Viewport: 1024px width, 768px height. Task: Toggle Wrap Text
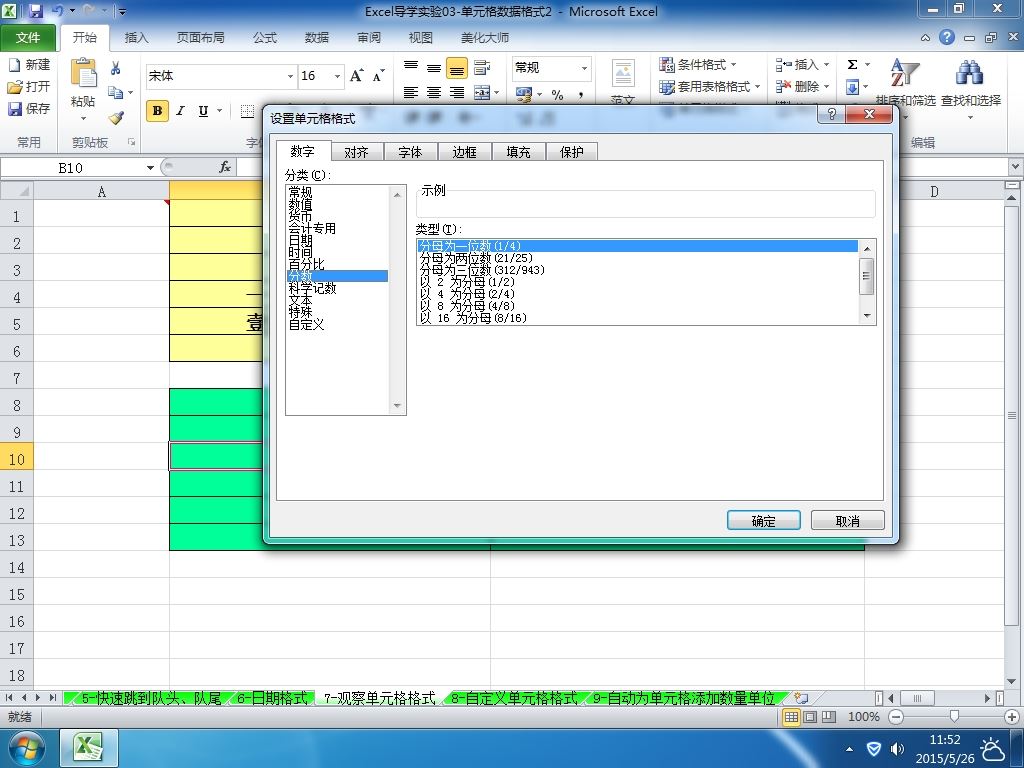click(482, 67)
